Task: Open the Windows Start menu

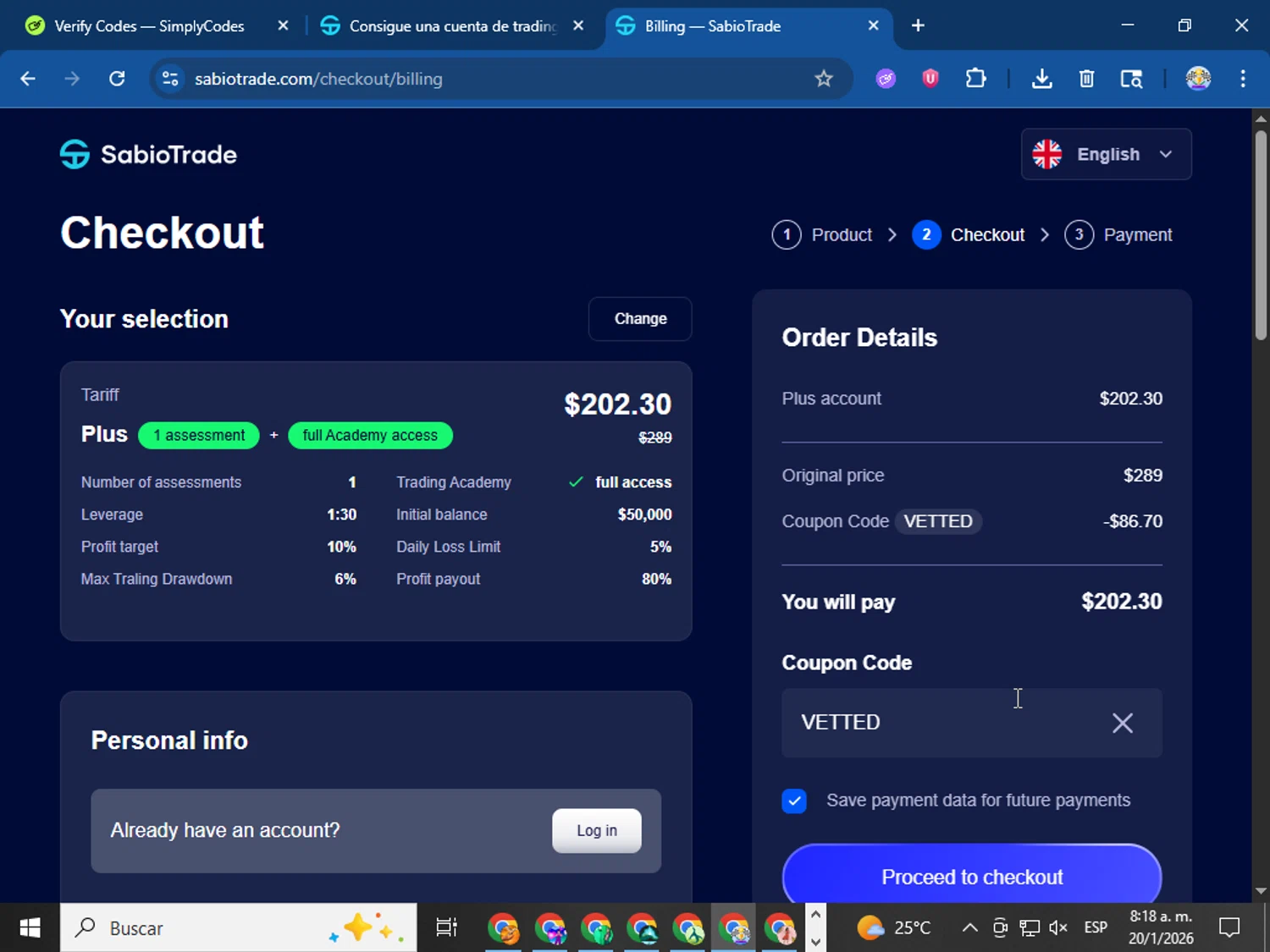Action: tap(30, 928)
